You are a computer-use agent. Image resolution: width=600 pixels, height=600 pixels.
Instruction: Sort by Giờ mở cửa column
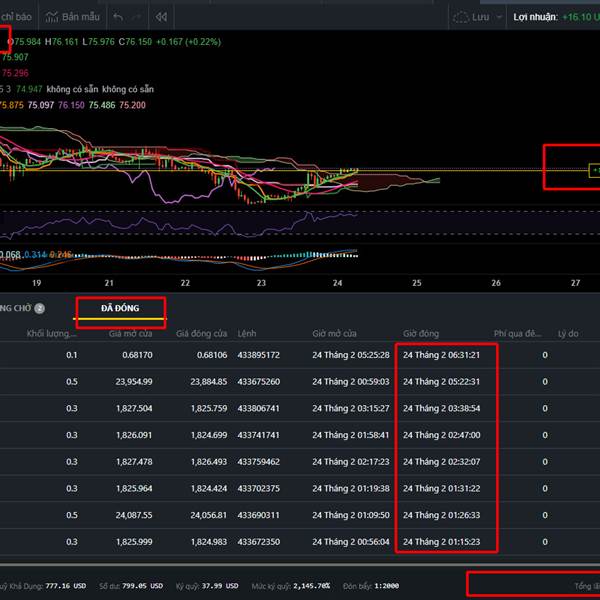(334, 333)
